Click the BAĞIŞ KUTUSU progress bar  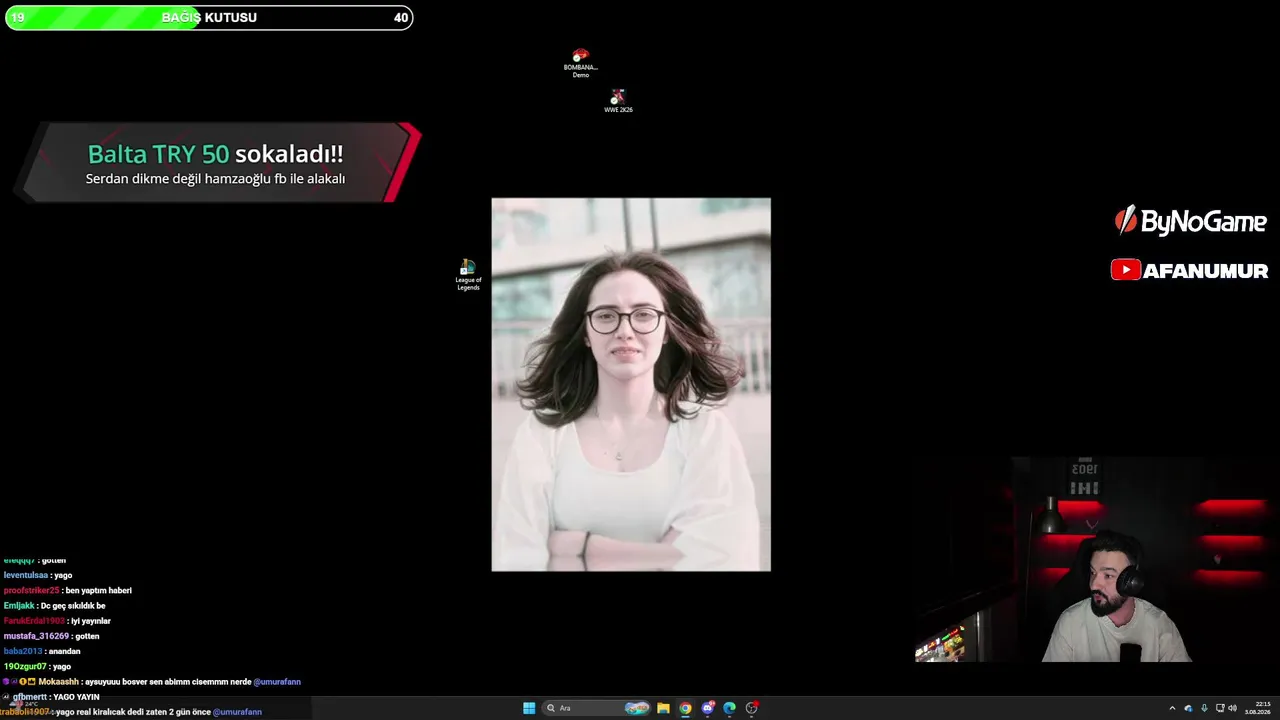point(209,17)
